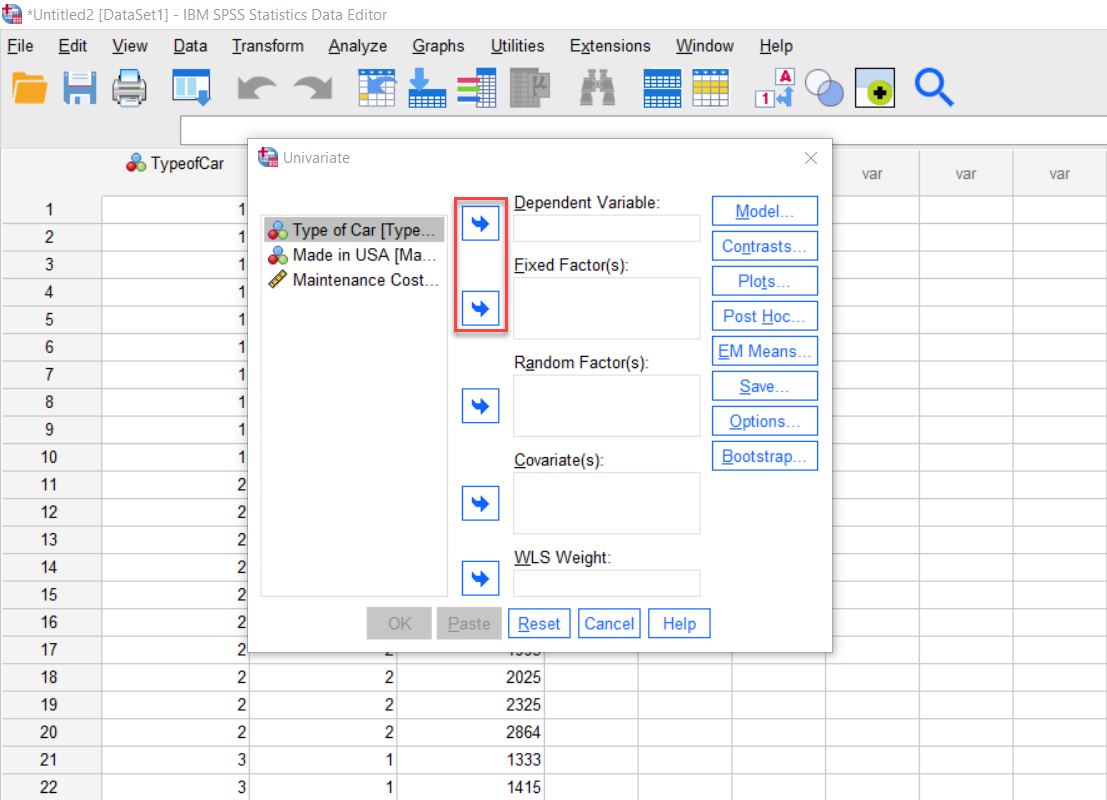This screenshot has width=1107, height=800.
Task: Move variable to Random Factor(s) arrow
Action: click(x=480, y=405)
